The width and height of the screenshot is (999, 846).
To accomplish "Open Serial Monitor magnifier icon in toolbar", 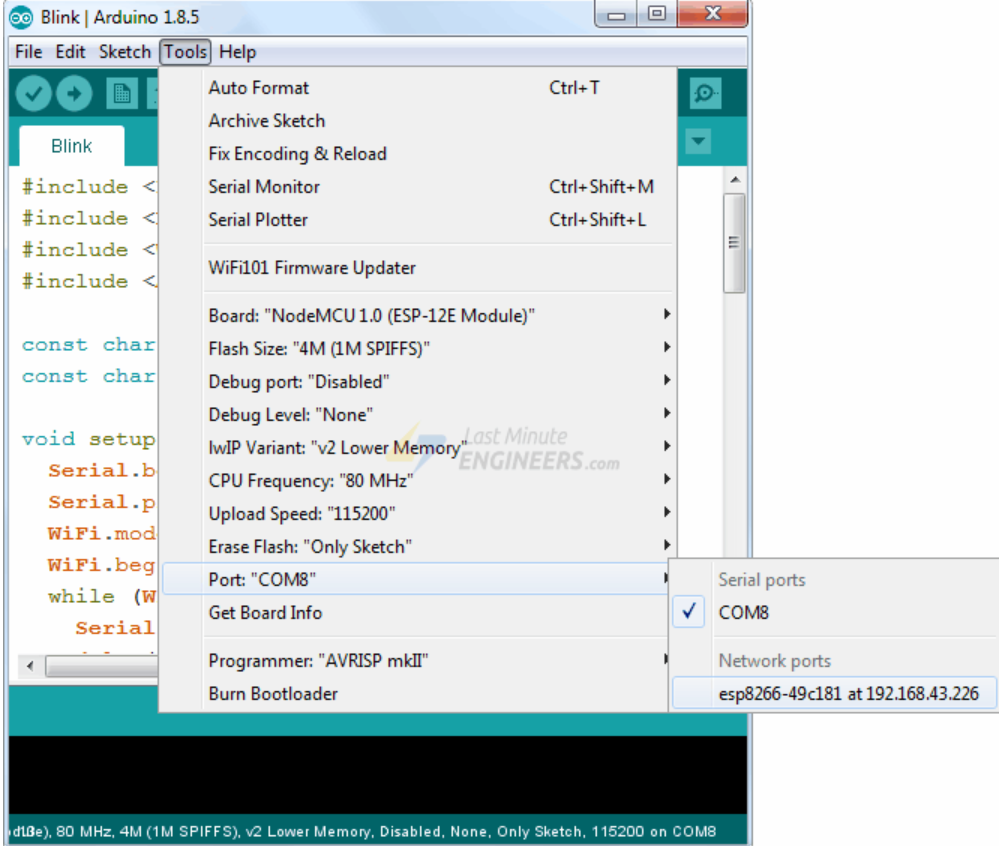I will point(705,94).
